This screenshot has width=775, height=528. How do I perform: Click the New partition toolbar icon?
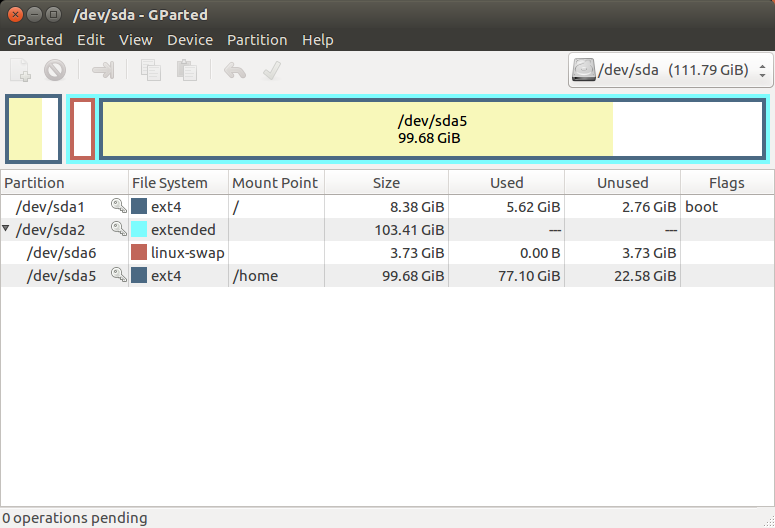click(x=20, y=70)
